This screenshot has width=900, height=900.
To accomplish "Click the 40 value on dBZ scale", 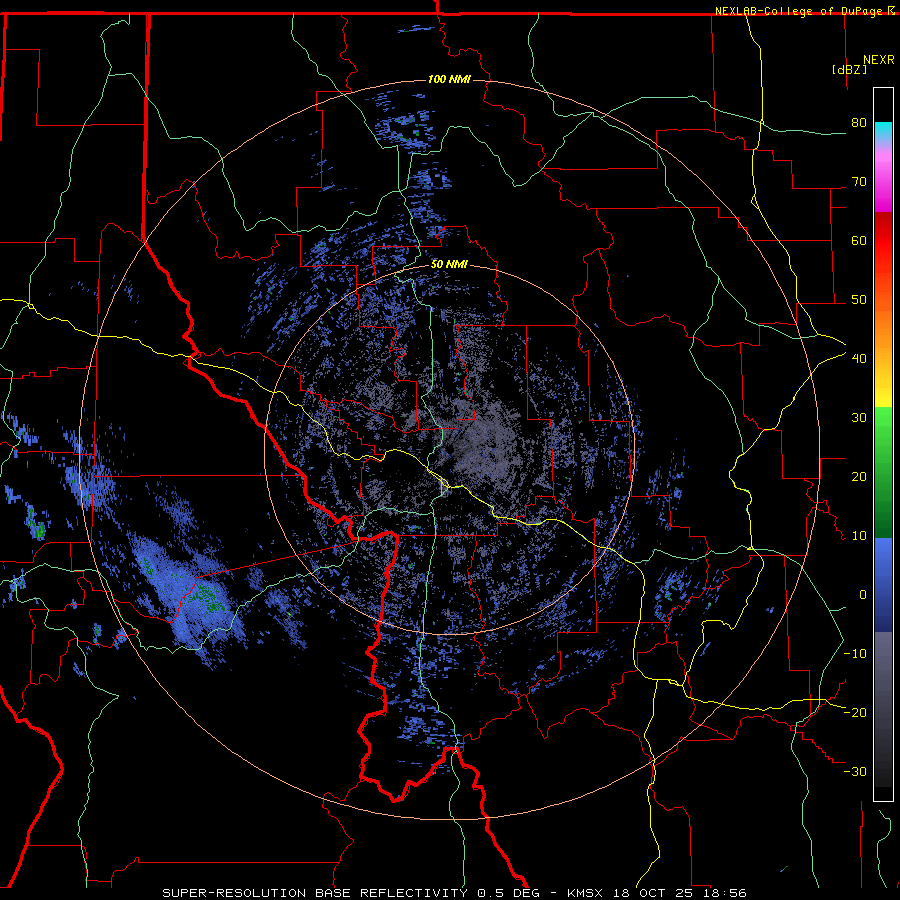I will 859,359.
